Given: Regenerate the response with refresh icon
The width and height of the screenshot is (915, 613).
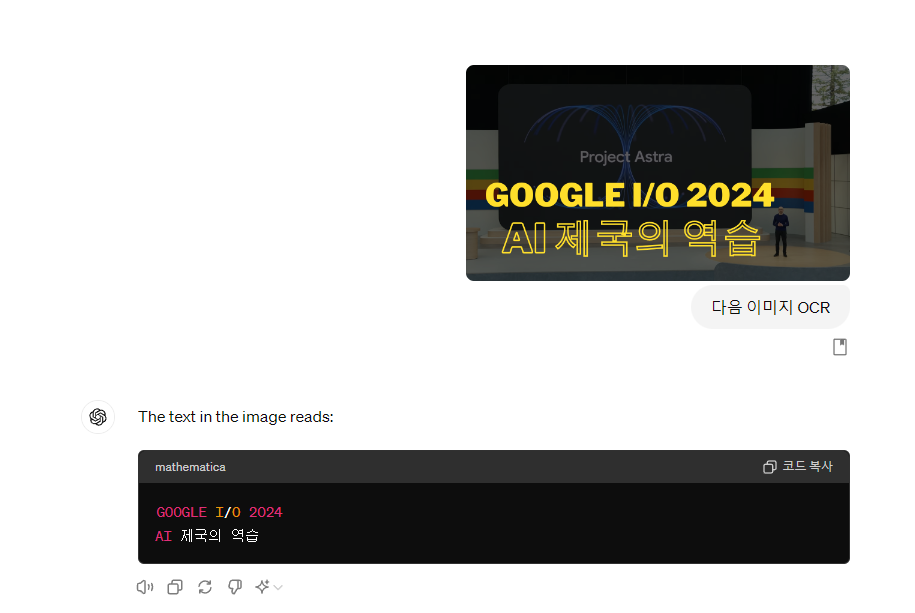Looking at the screenshot, I should [205, 587].
